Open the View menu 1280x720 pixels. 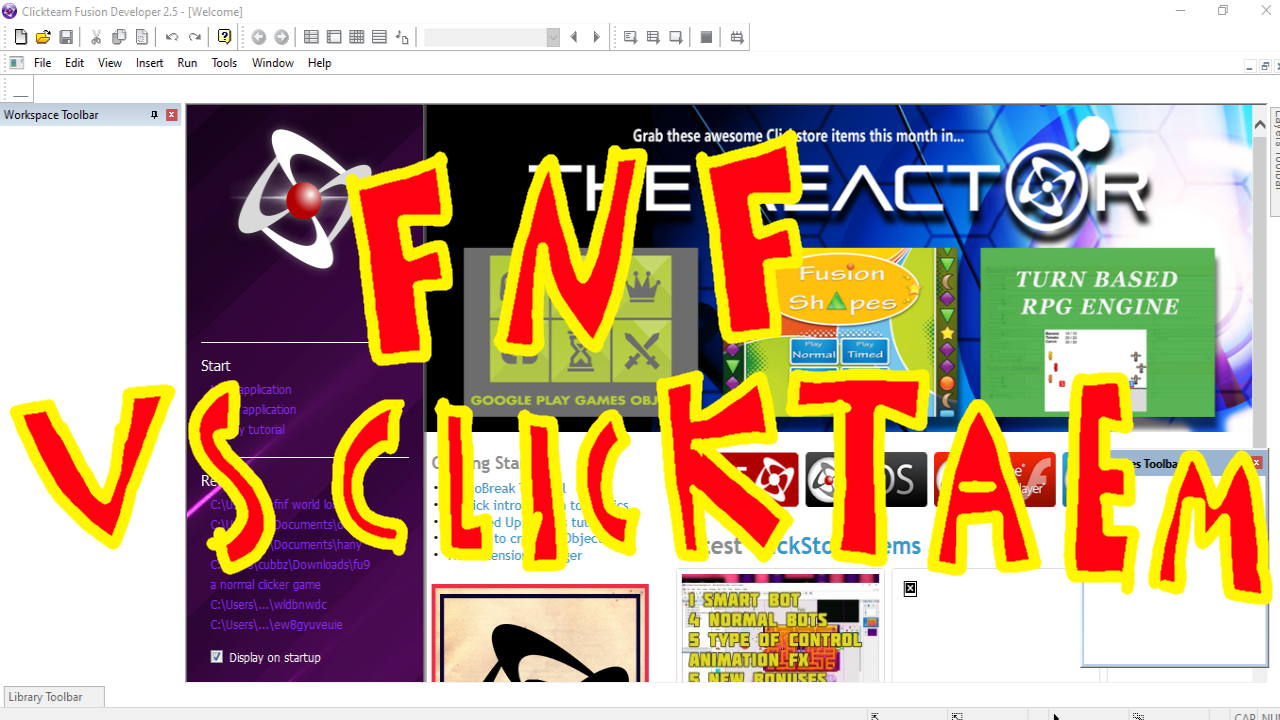(x=110, y=63)
